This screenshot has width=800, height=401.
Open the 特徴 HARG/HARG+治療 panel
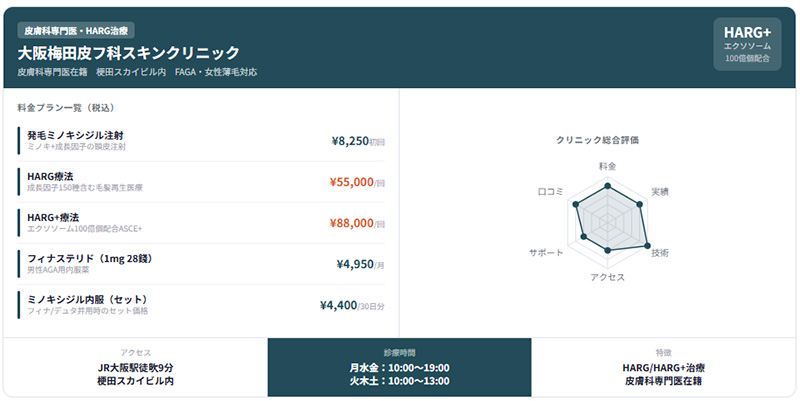[663, 368]
